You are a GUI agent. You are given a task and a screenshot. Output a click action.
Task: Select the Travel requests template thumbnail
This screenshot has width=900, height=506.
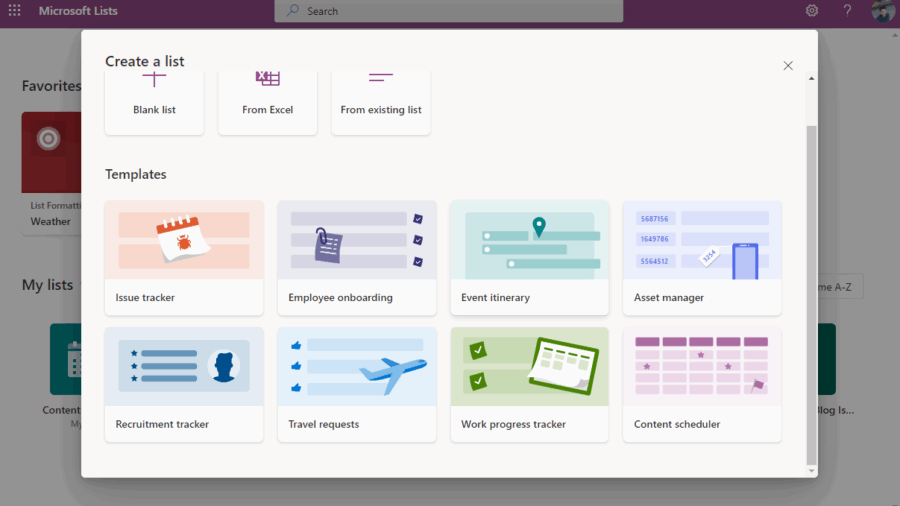(357, 367)
